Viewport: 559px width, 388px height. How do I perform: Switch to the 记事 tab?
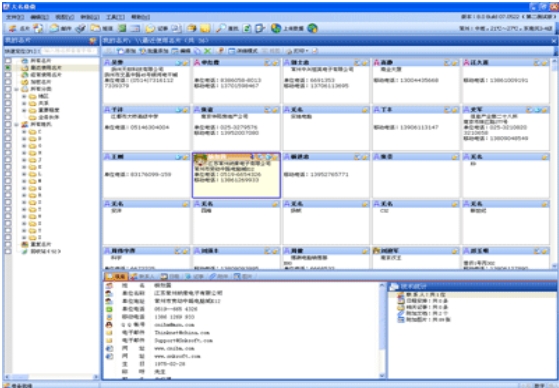(194, 276)
